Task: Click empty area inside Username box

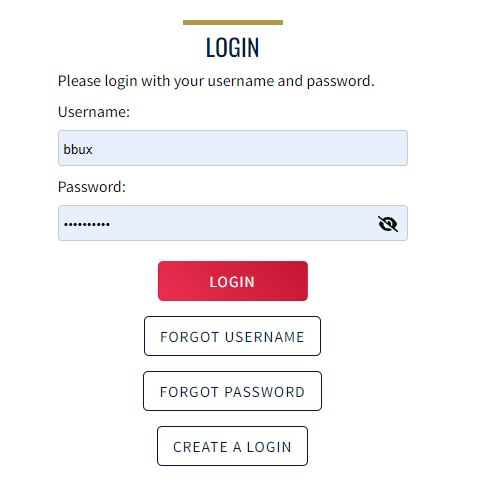Action: point(250,148)
